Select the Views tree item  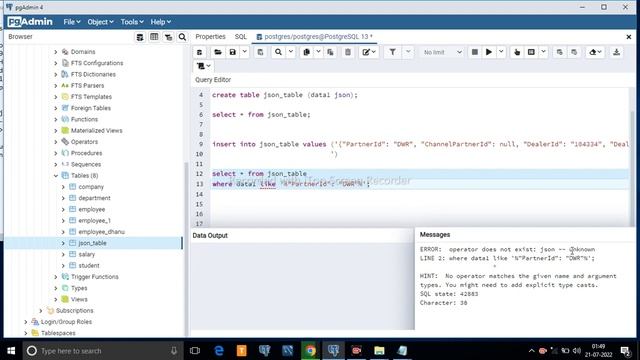79,299
